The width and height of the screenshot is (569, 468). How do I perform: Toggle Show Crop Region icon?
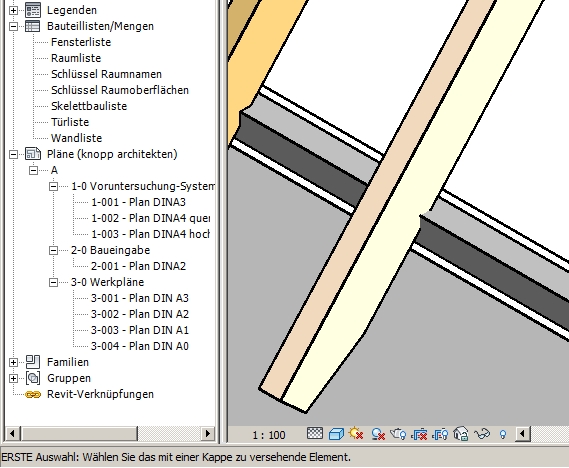pyautogui.click(x=440, y=434)
